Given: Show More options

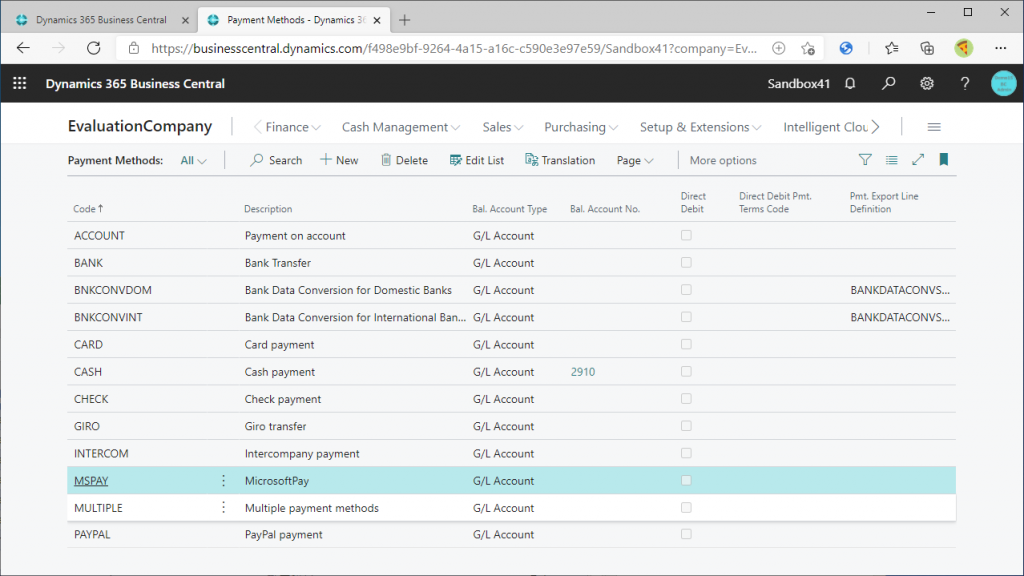Looking at the screenshot, I should (x=723, y=161).
